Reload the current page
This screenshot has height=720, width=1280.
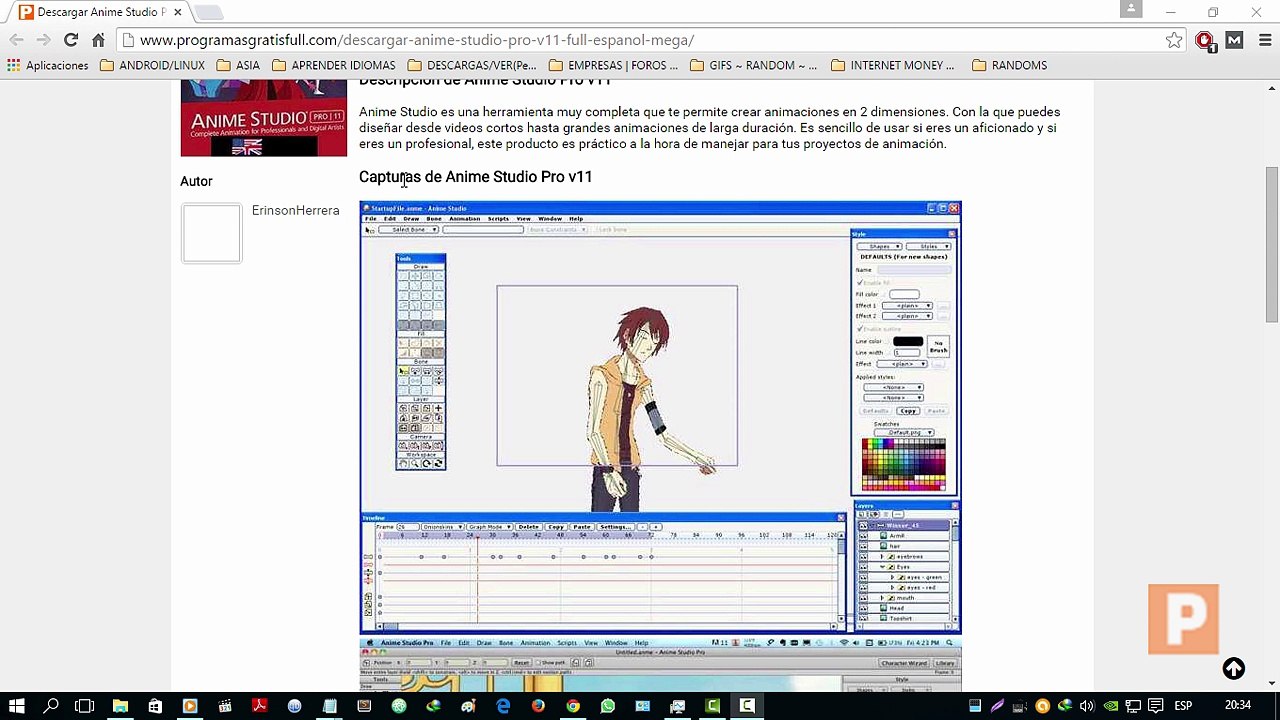(70, 40)
